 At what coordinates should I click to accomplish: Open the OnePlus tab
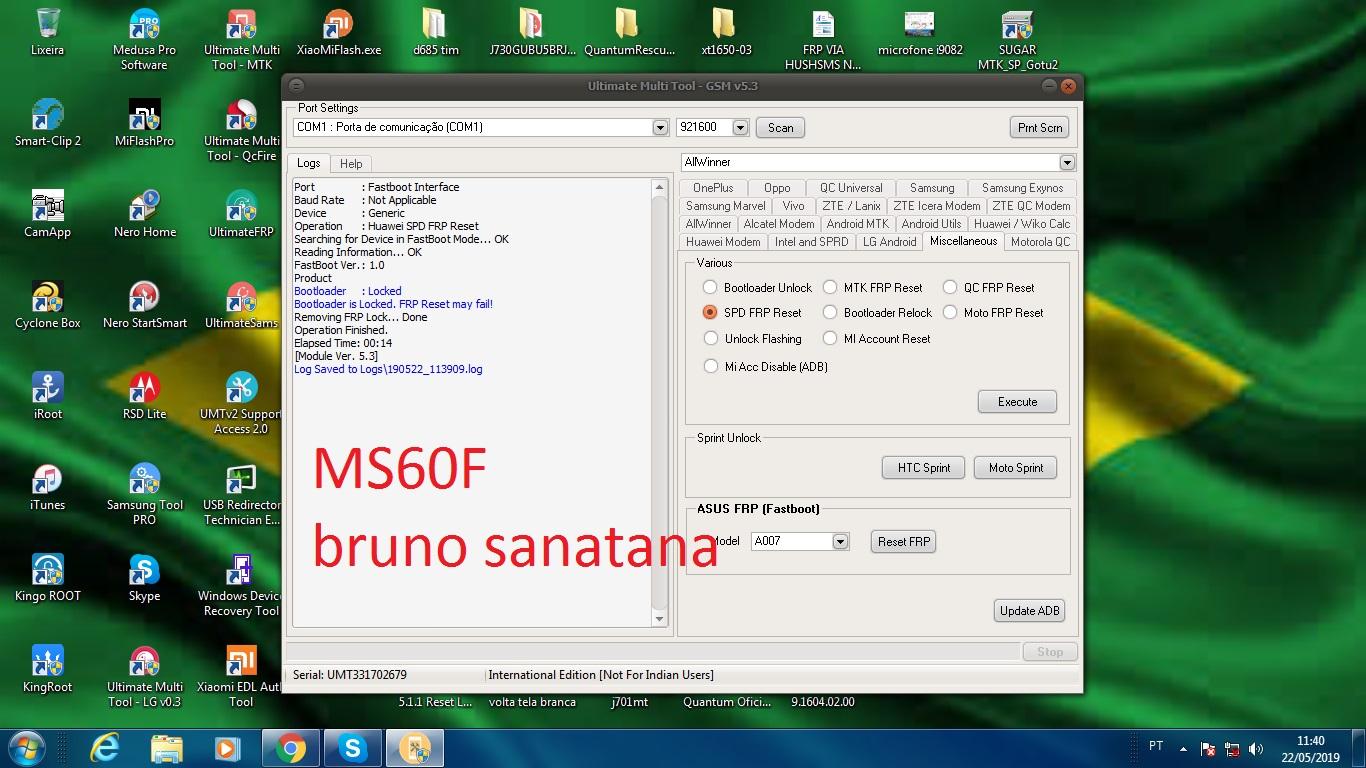coord(713,188)
